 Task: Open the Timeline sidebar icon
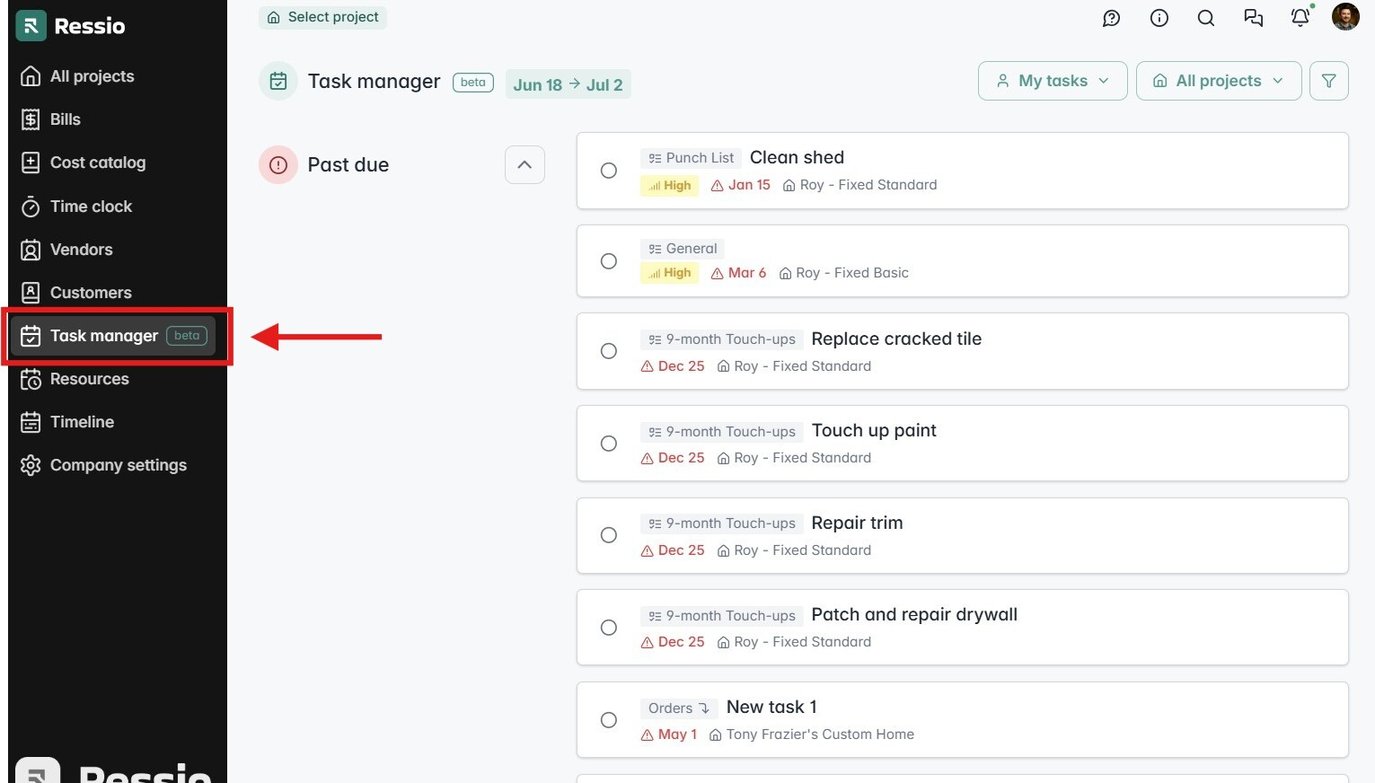point(30,421)
